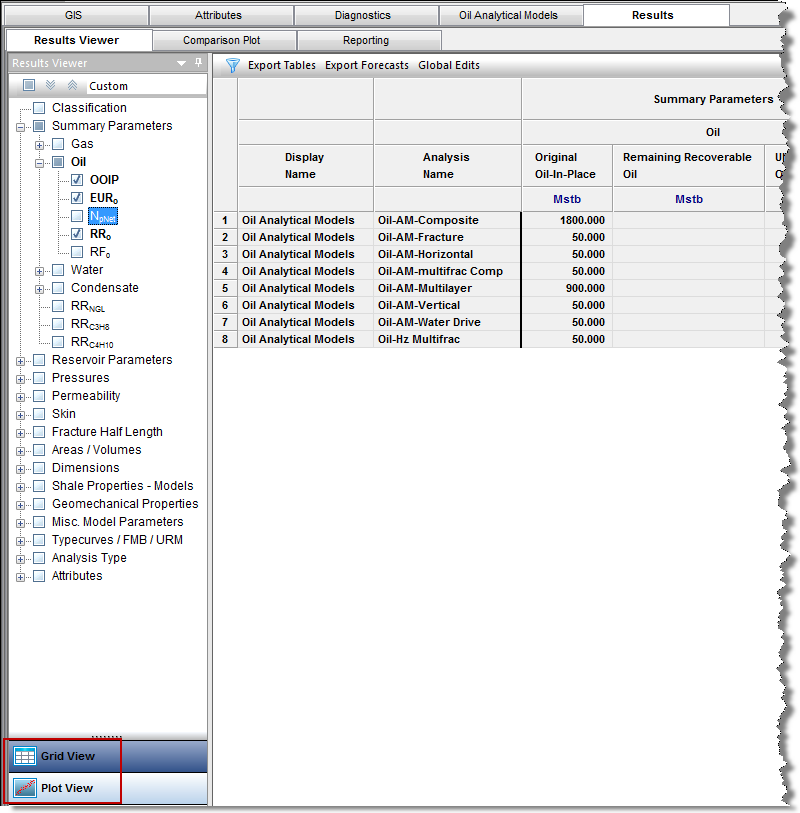The height and width of the screenshot is (813, 800).
Task: Open the Results Viewer panel dropdown arrow
Action: (182, 63)
